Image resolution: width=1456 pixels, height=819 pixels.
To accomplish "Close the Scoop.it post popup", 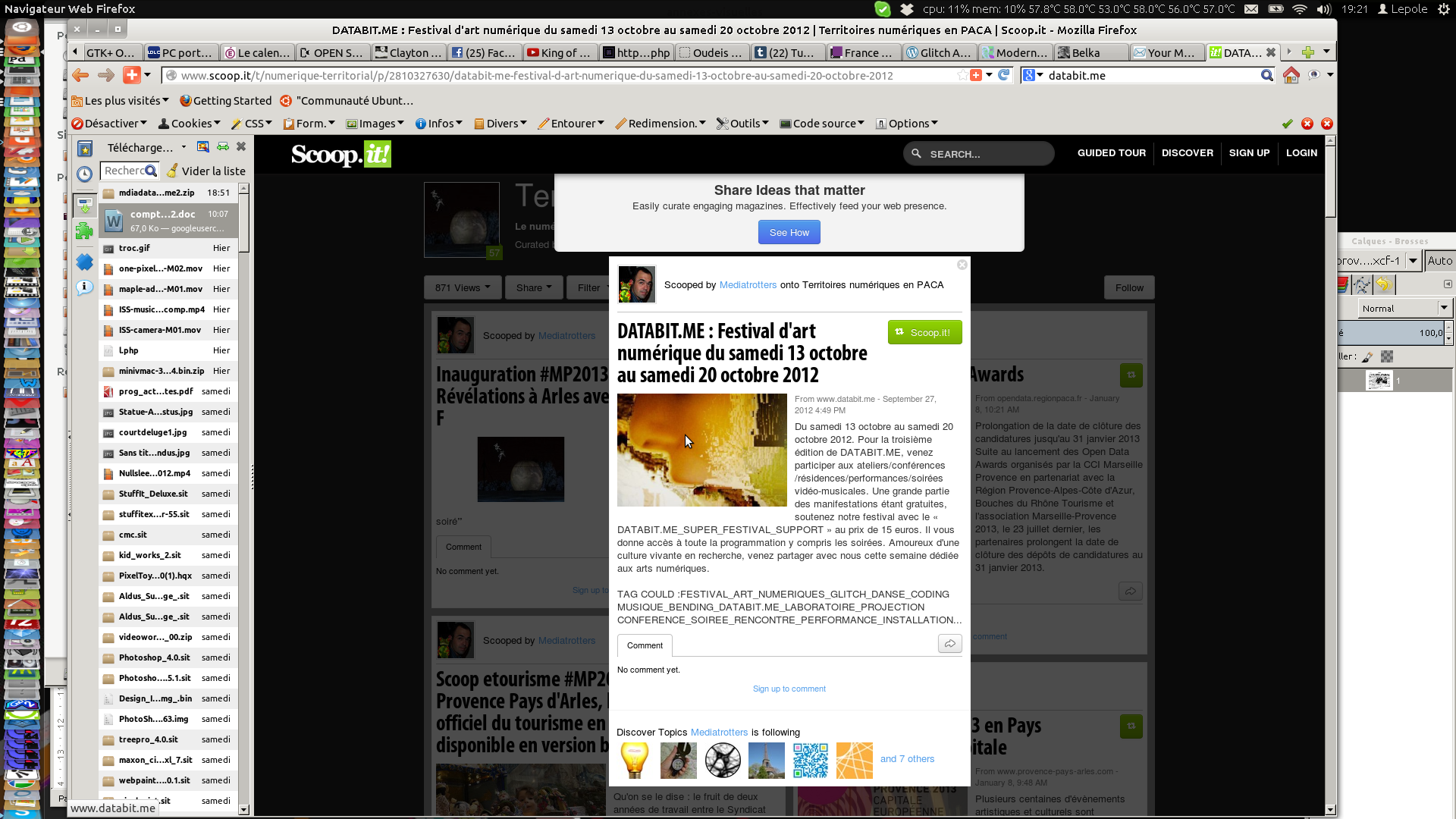I will point(962,265).
